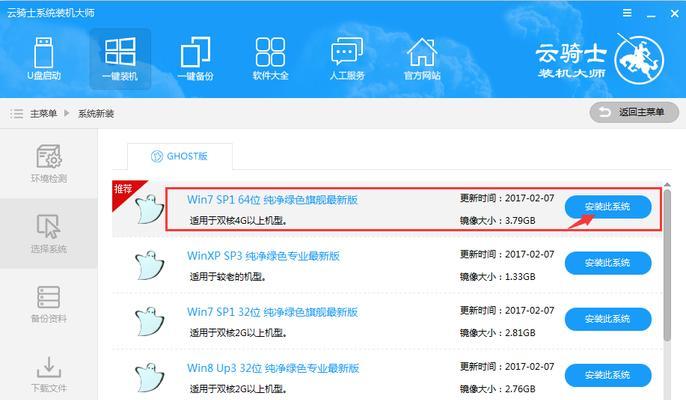Screen dimensions: 686x400
Task: Click 返回主菜单 button
Action: pyautogui.click(x=634, y=112)
